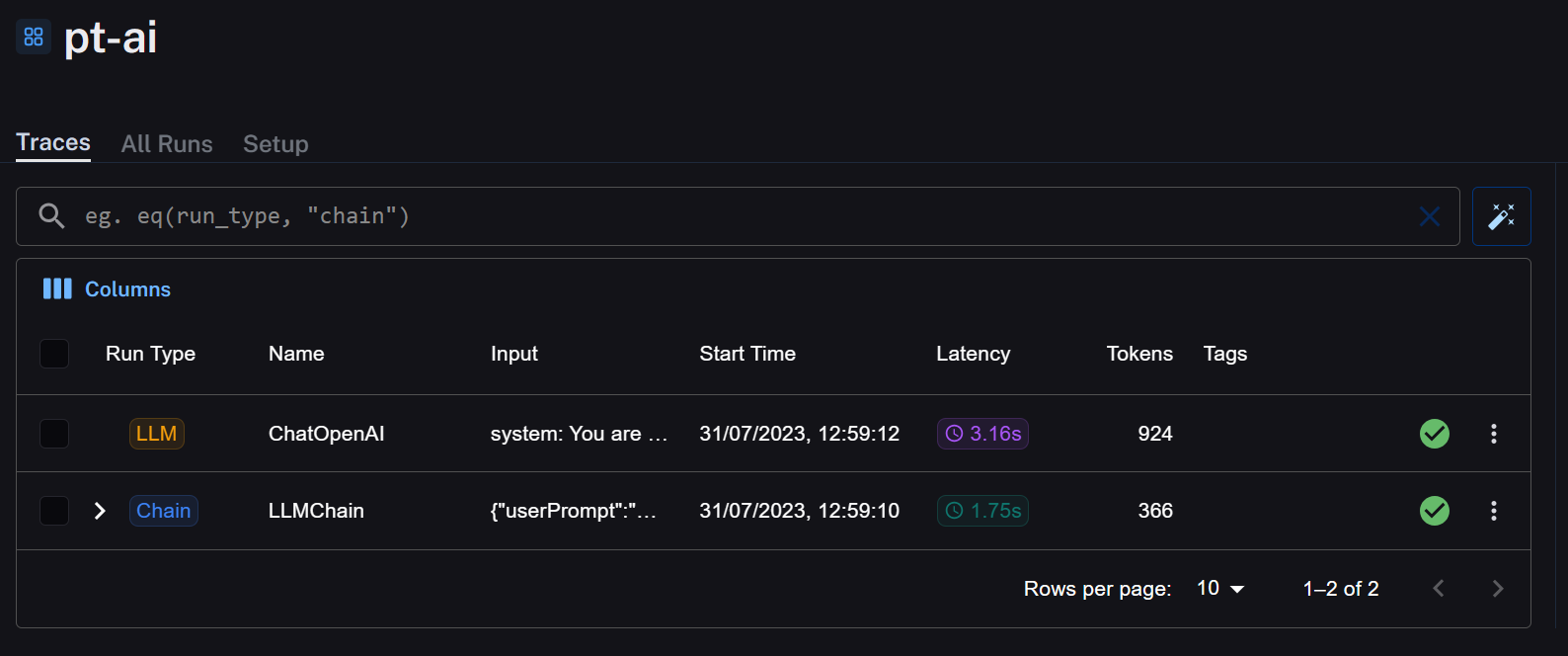
Task: Toggle the select-all checkbox in header
Action: 54,354
